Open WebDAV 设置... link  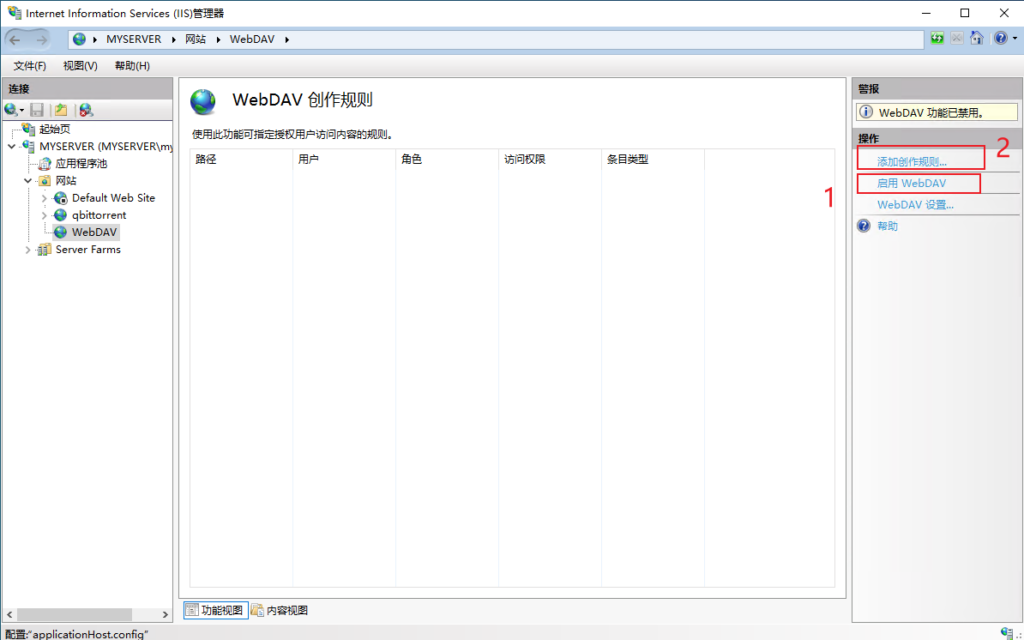pos(915,204)
